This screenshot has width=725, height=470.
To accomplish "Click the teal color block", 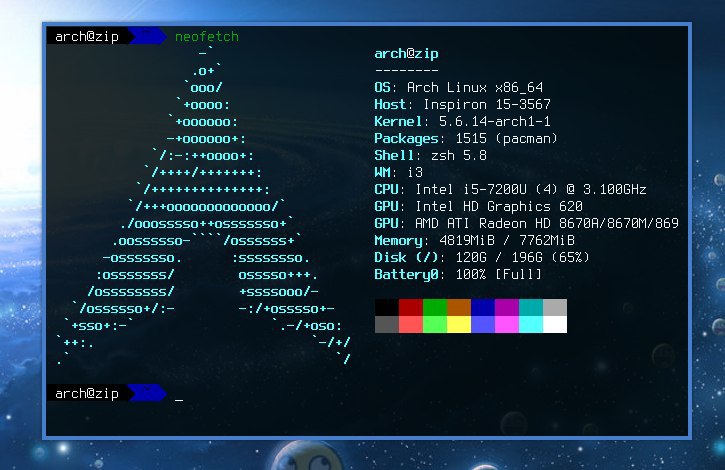I will (531, 308).
